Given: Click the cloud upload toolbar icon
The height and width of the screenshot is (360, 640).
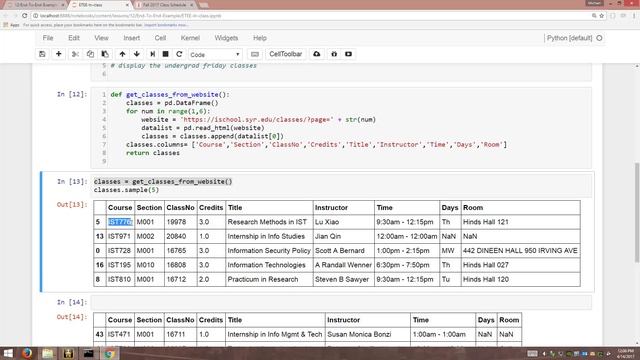Looking at the screenshot, I should coord(317,54).
